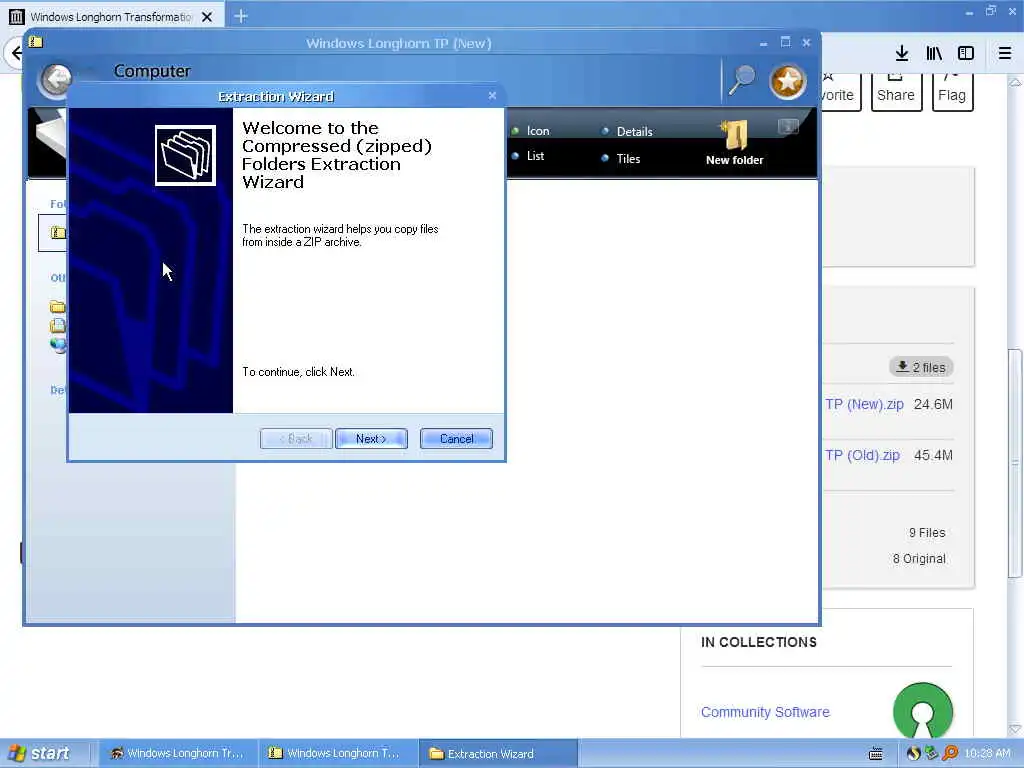Switch to Extraction Wizard taskbar item

498,753
